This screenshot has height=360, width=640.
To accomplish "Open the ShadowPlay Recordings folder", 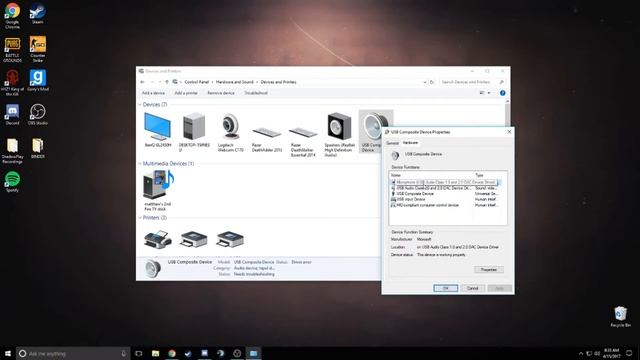I will [12, 151].
